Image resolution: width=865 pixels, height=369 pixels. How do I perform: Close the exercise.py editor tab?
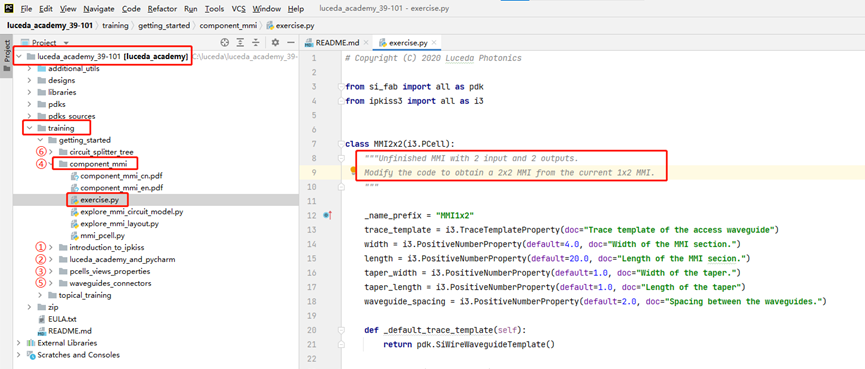pos(434,42)
